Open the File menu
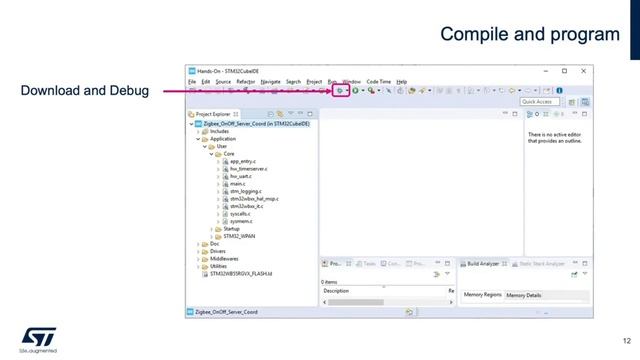Image resolution: width=640 pixels, height=360 pixels. [192, 82]
